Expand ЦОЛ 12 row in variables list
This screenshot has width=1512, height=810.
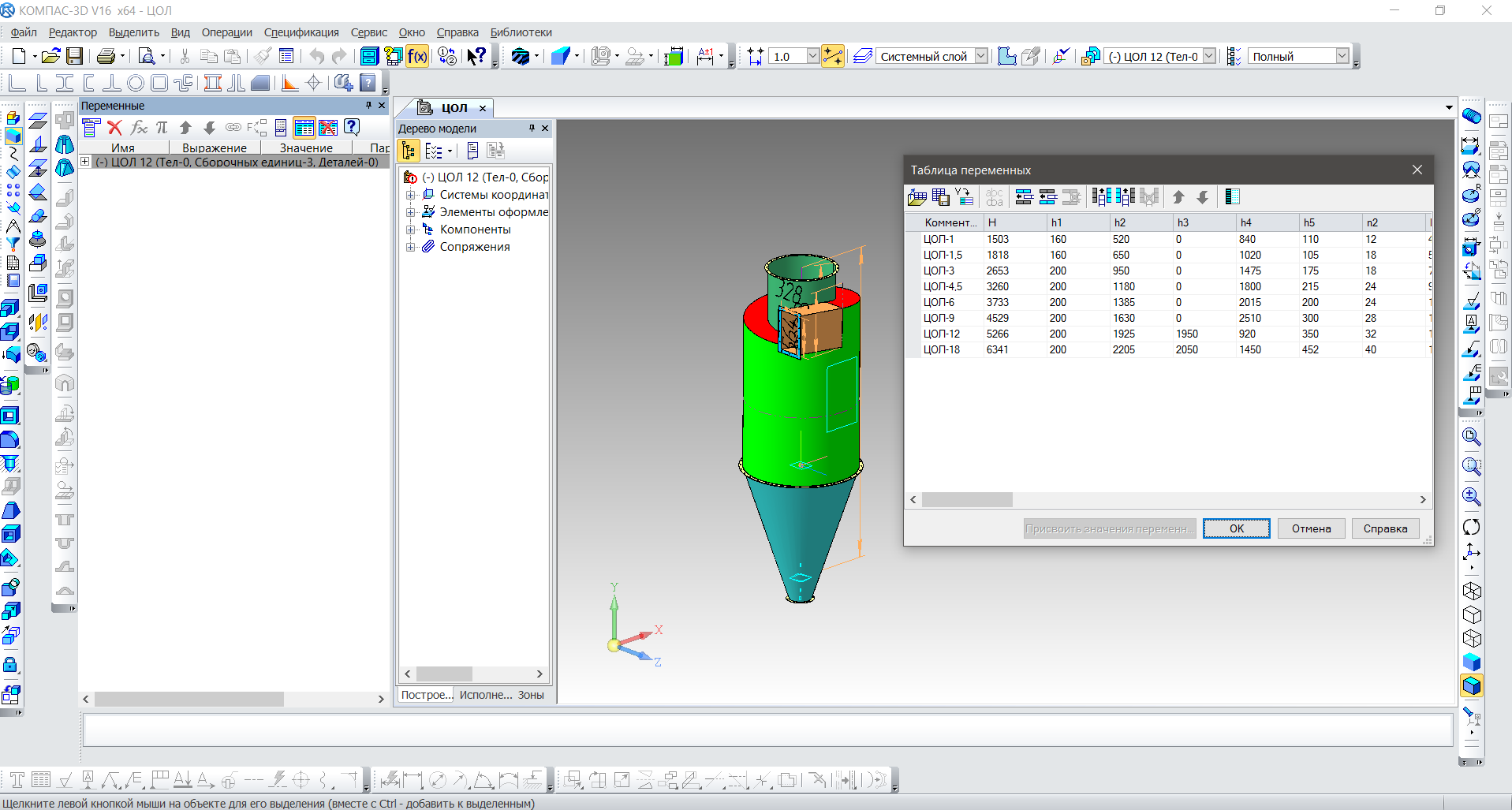coord(85,162)
